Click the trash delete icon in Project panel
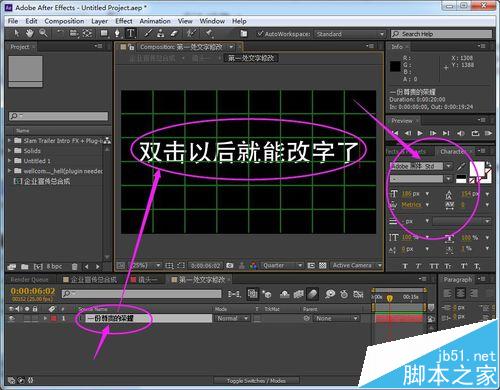 (75, 267)
